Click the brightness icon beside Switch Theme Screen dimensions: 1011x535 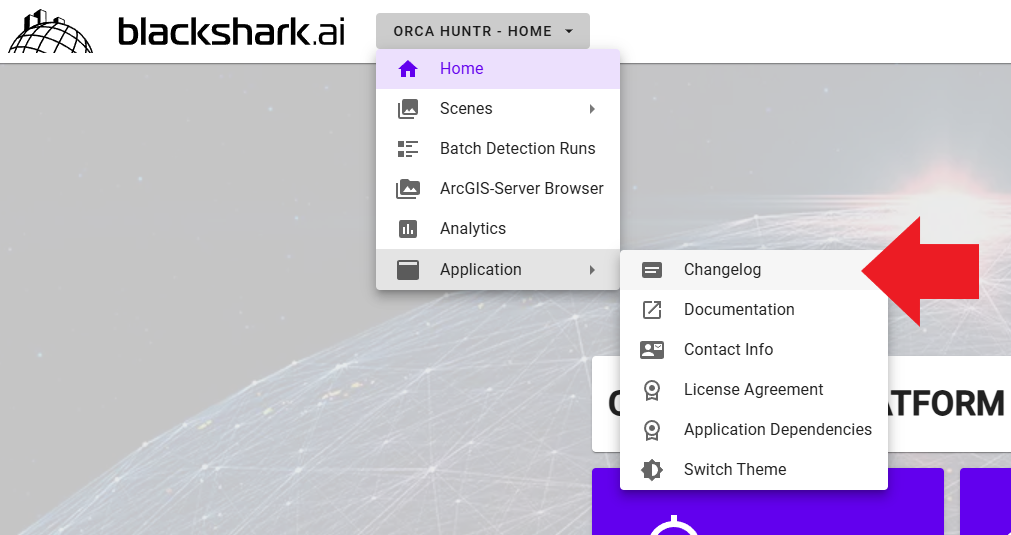pyautogui.click(x=652, y=470)
